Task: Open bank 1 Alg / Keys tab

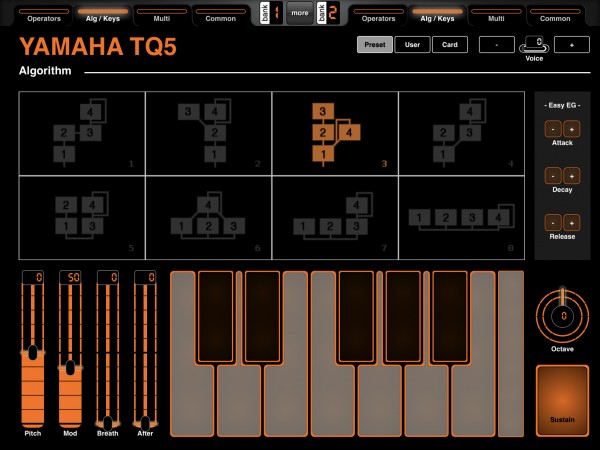Action: click(x=103, y=16)
